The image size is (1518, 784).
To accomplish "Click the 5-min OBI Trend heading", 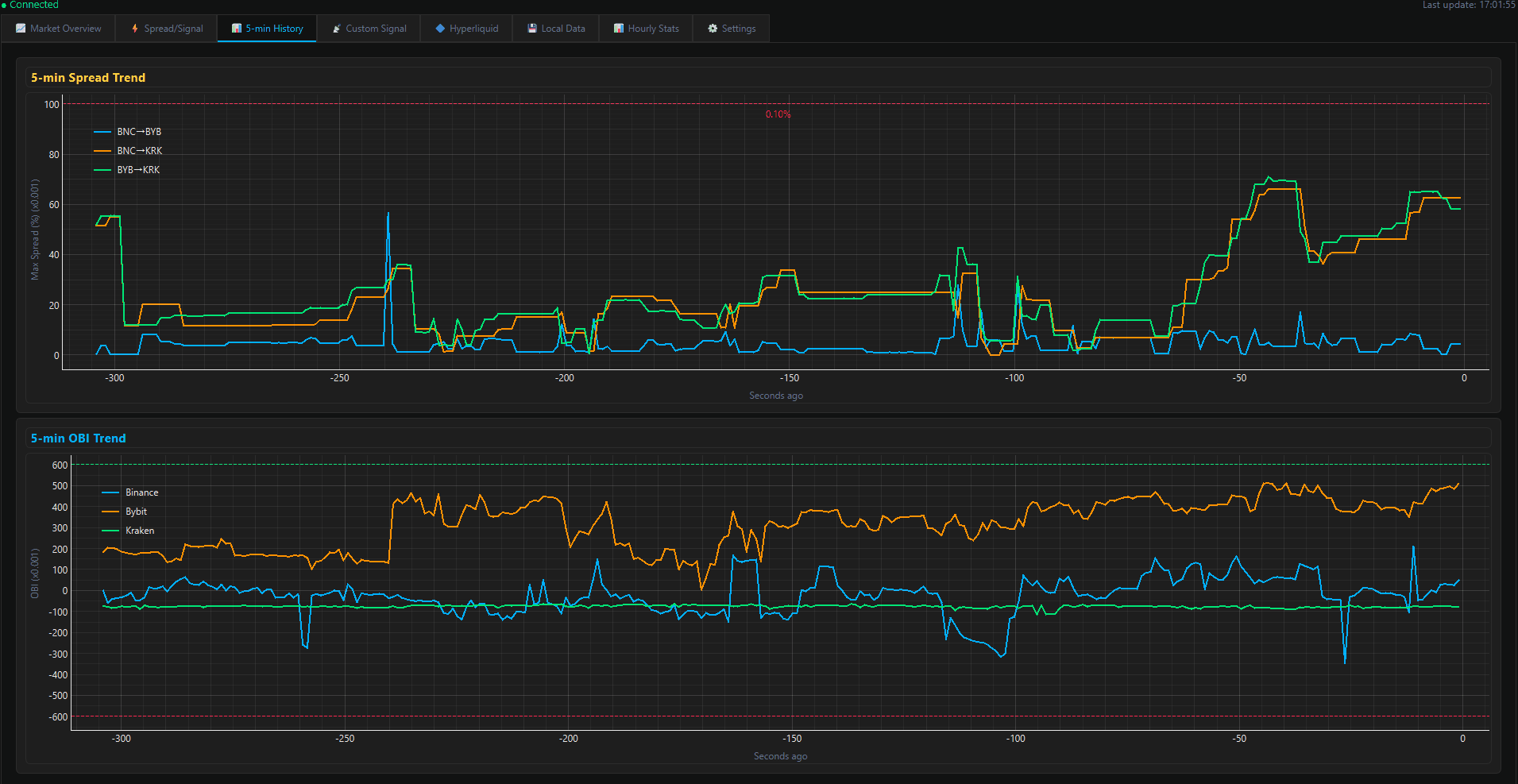I will 79,438.
